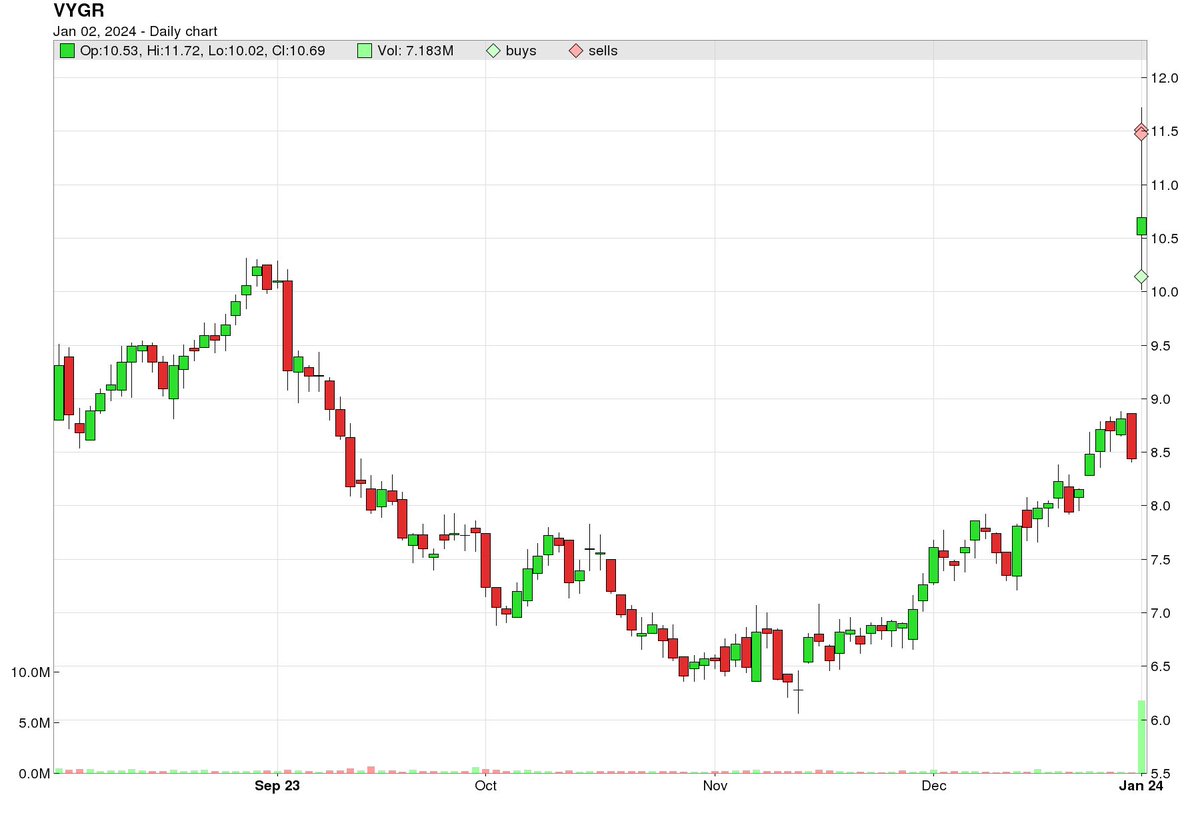Screen dimensions: 1200x821
Task: Click the 'Oct' date axis label
Action: [x=485, y=786]
